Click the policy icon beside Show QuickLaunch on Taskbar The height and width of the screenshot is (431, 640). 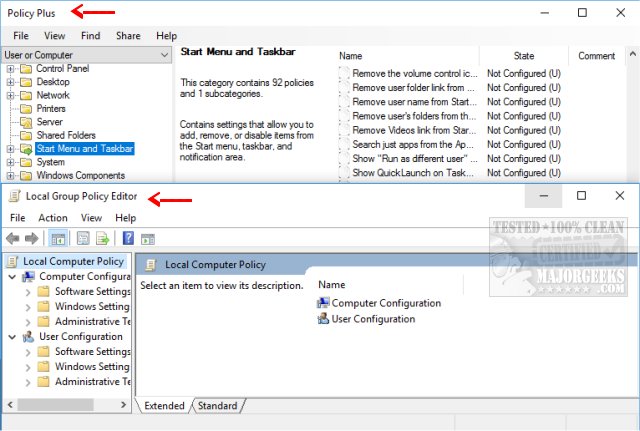344,173
